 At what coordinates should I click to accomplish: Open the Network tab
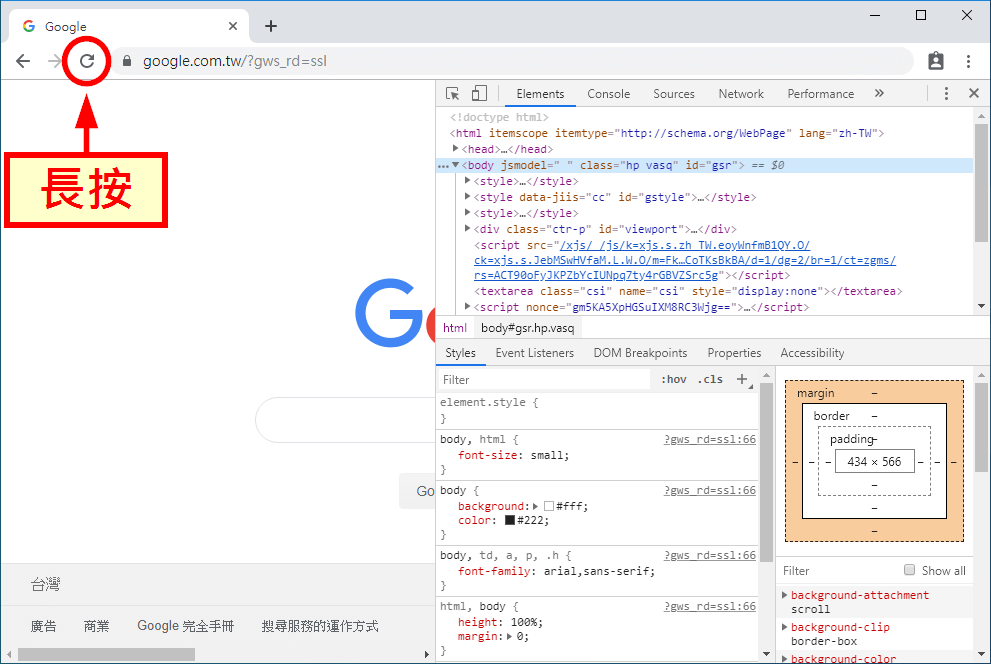(x=741, y=94)
